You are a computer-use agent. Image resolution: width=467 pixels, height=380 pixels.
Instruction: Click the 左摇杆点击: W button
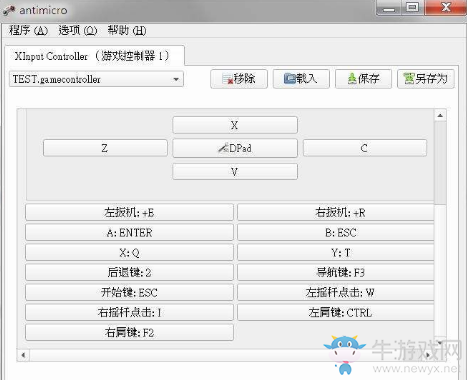[336, 292]
